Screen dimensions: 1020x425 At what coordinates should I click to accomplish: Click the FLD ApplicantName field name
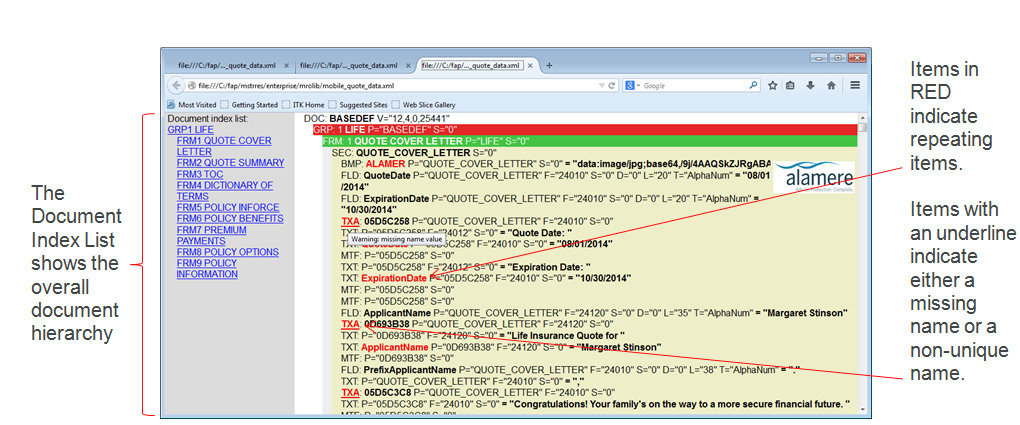[395, 312]
